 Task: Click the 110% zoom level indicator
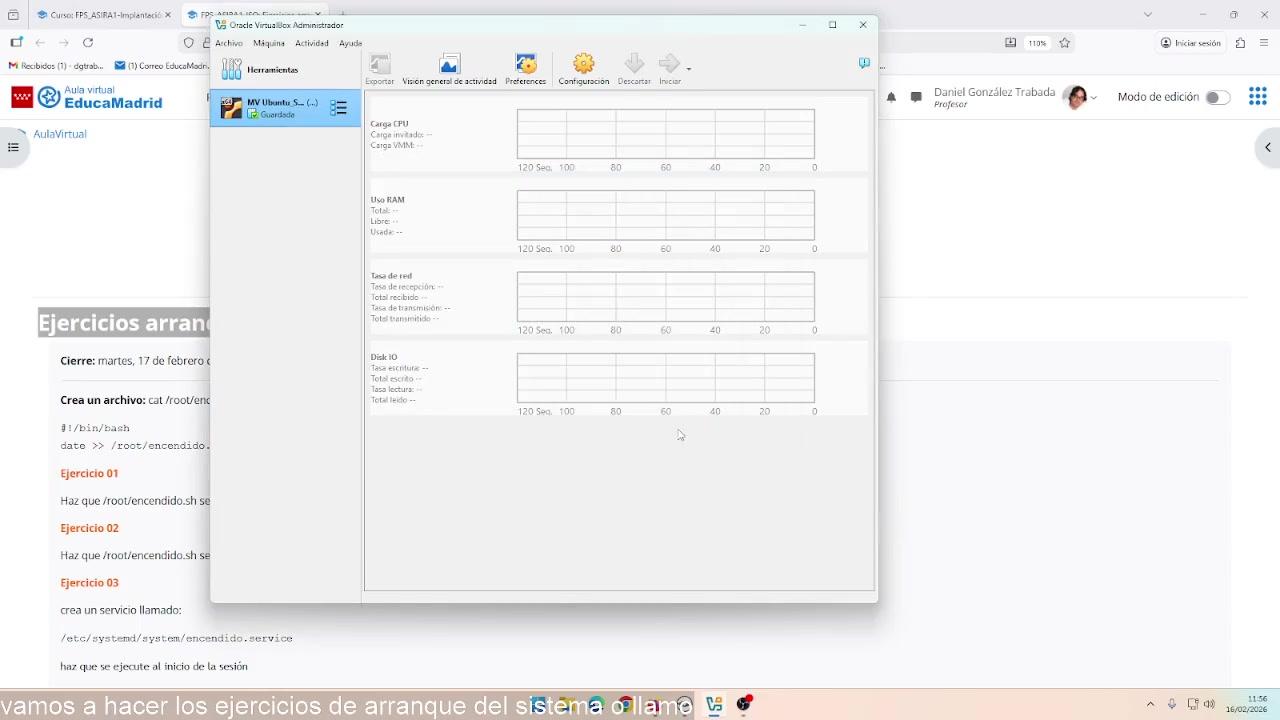click(1037, 43)
